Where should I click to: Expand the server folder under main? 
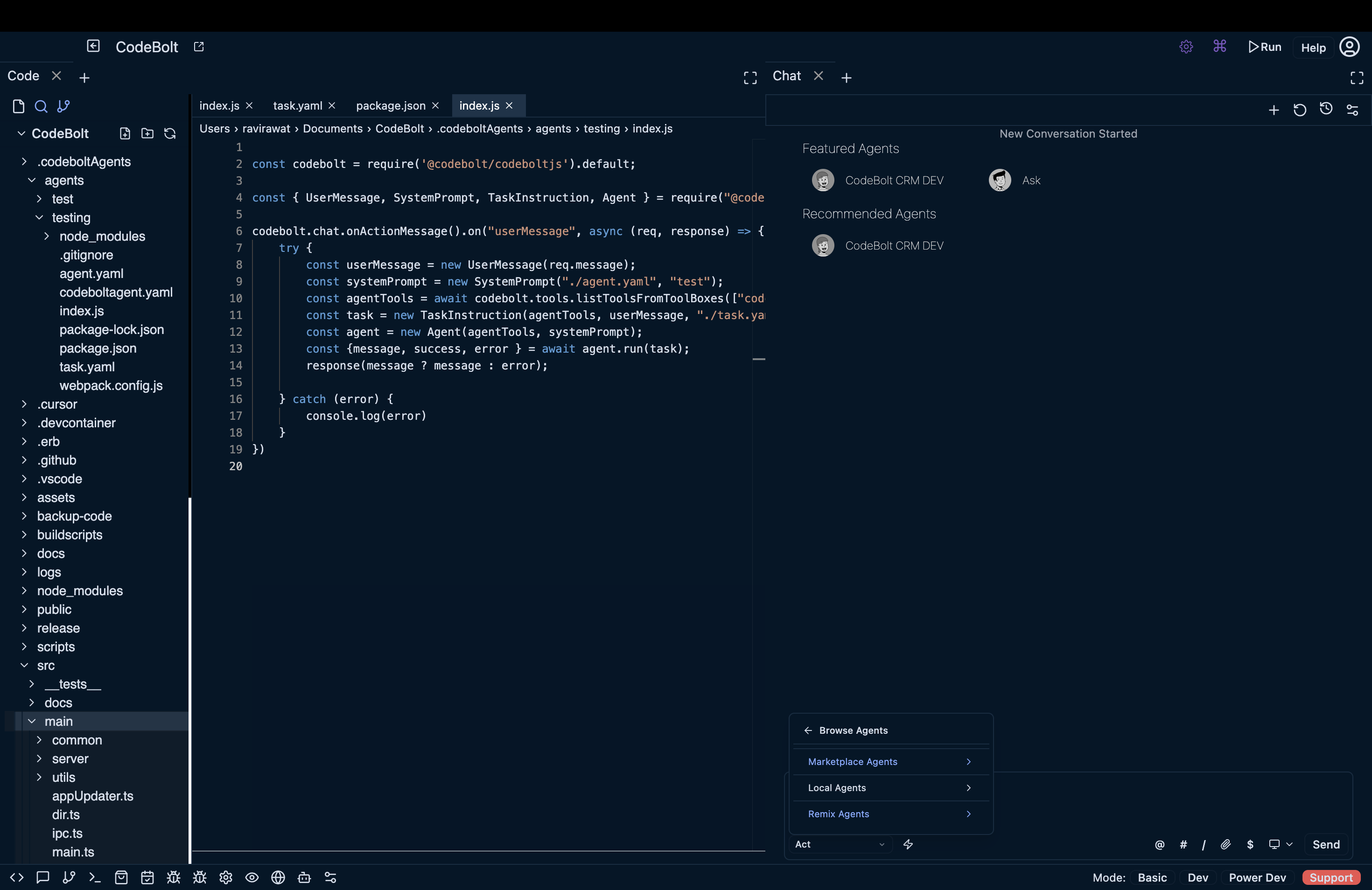(39, 758)
